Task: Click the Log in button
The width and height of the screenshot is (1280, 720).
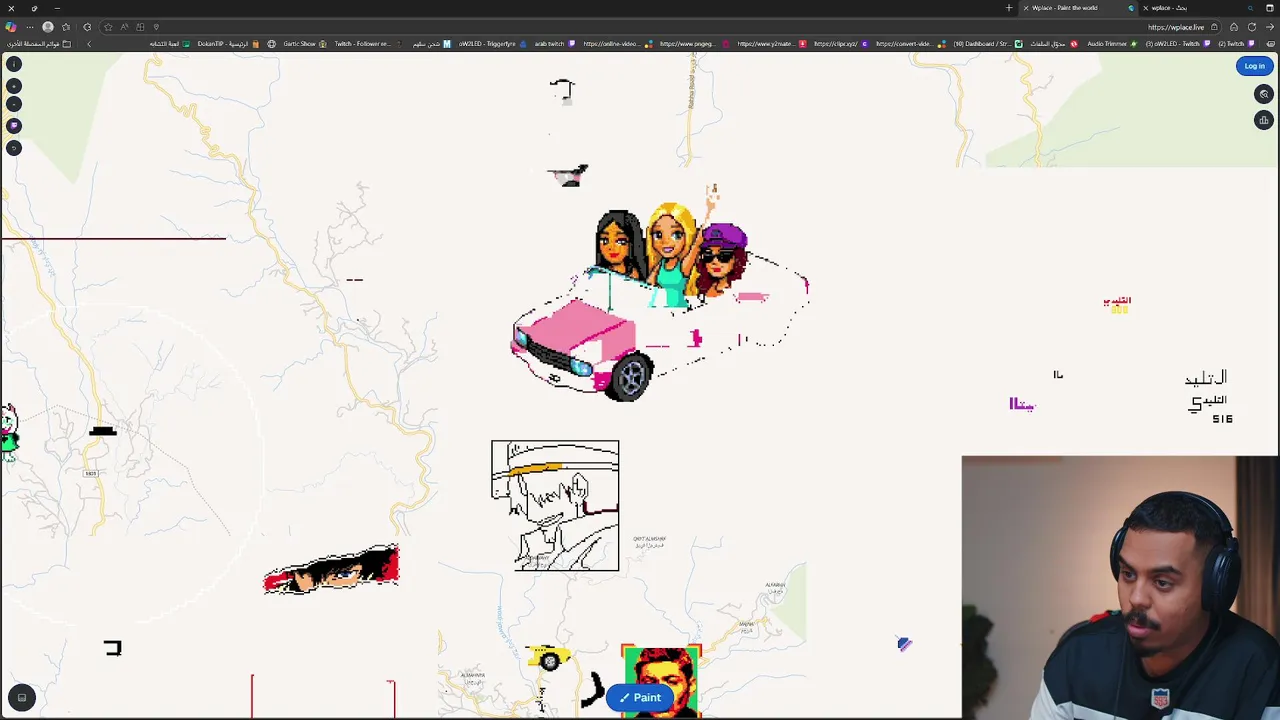Action: coord(1254,66)
